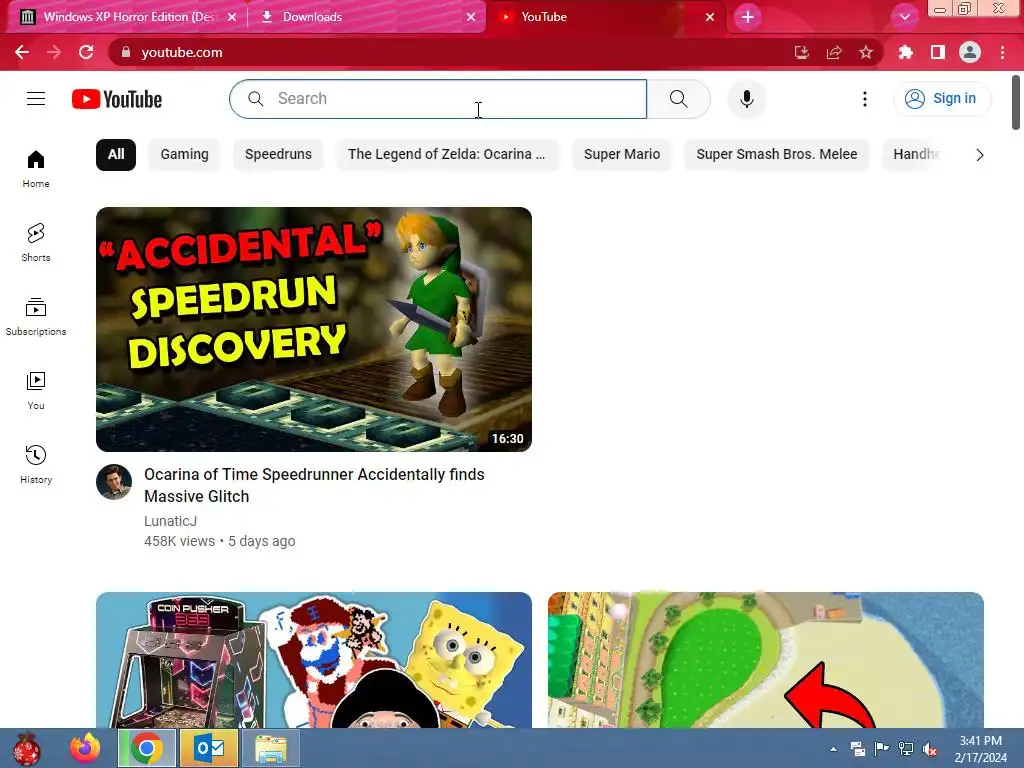Click the page vertical scrollbar

pyautogui.click(x=1016, y=103)
